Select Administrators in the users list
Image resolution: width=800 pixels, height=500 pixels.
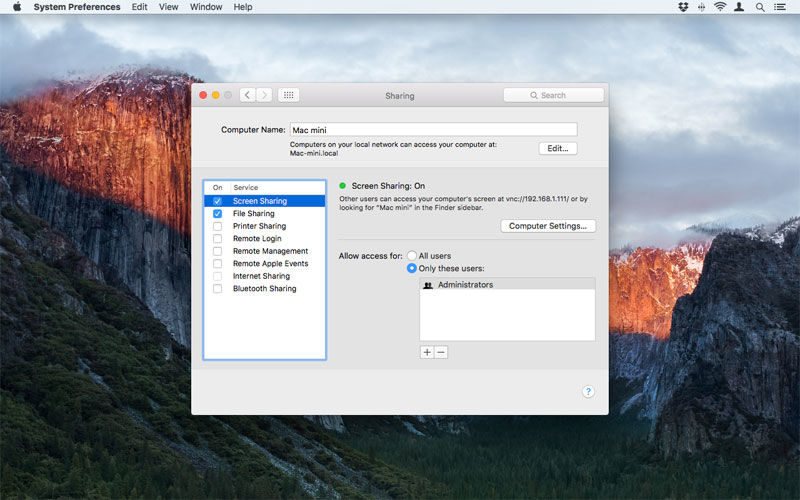pyautogui.click(x=507, y=285)
